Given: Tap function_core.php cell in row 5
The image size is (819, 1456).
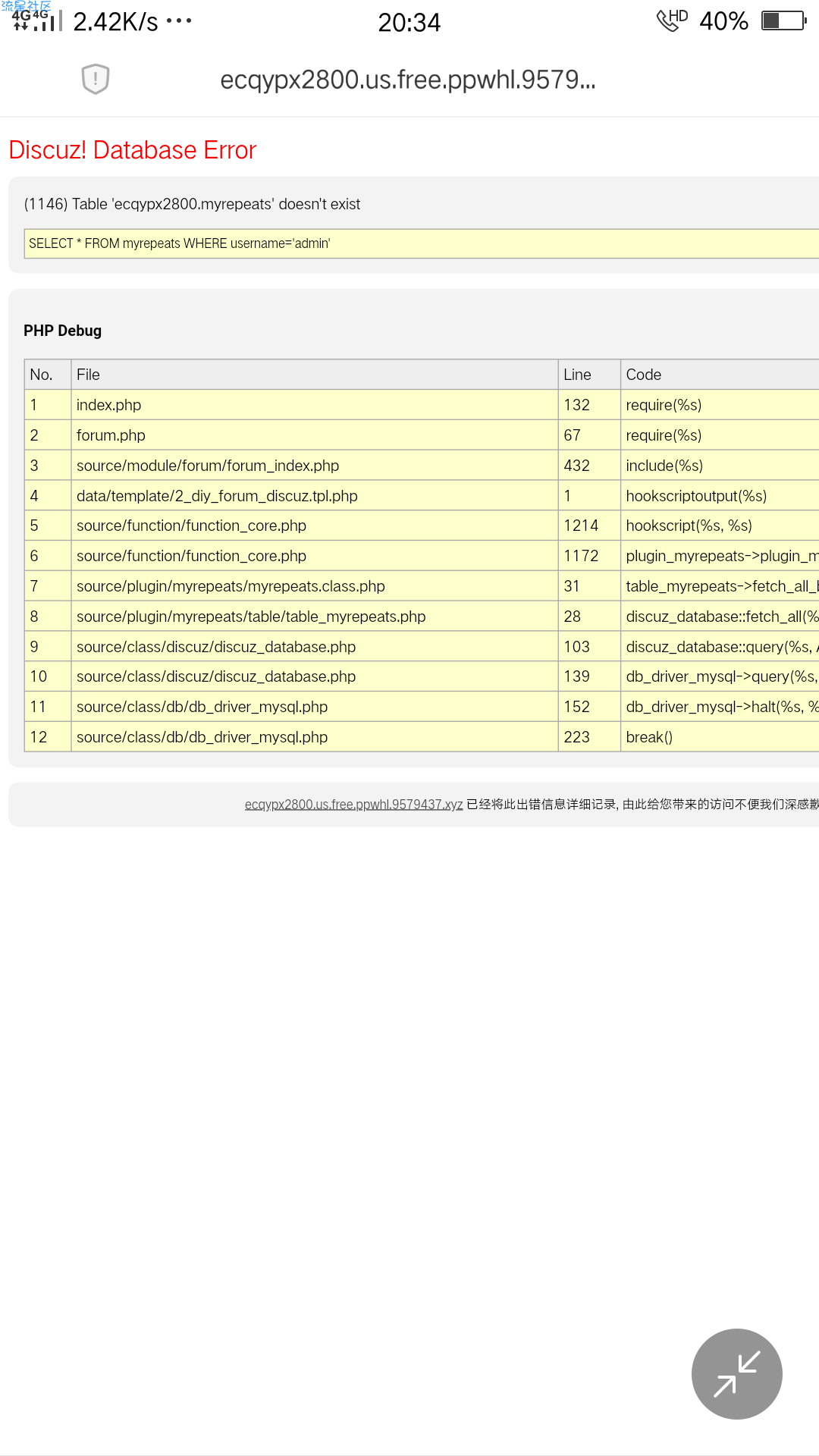Looking at the screenshot, I should pyautogui.click(x=315, y=526).
